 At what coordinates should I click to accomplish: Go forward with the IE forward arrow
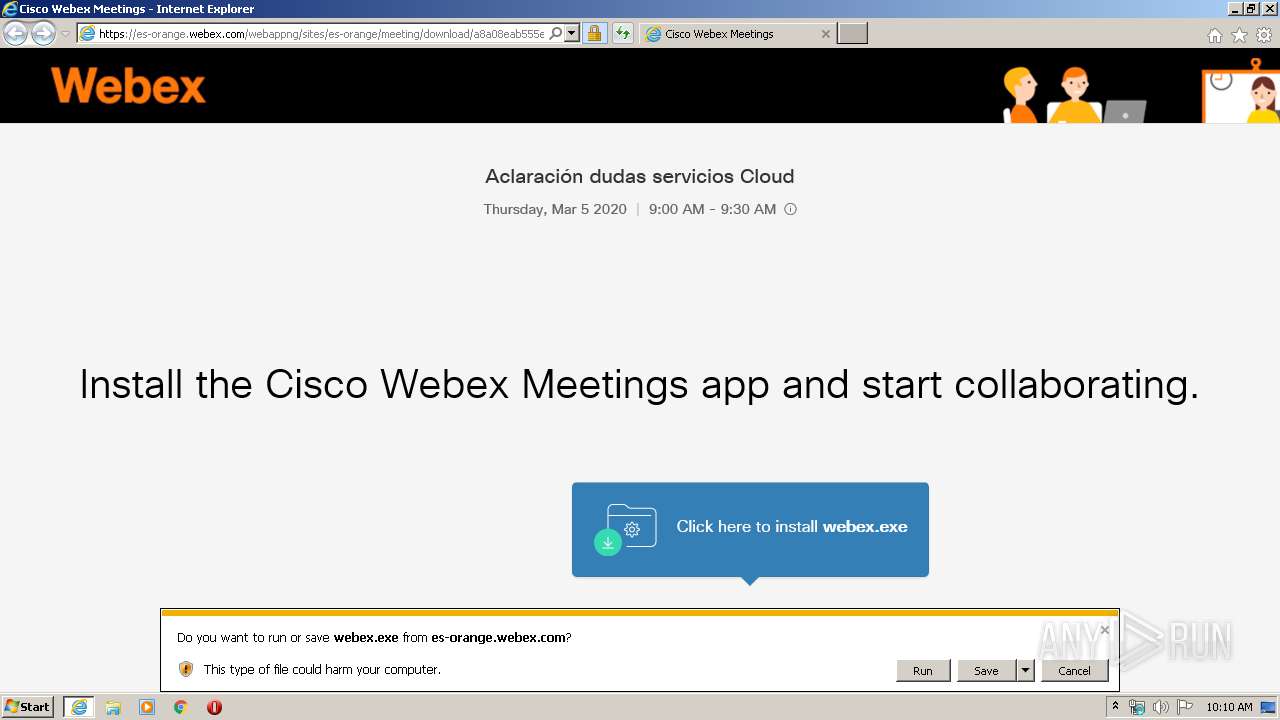click(x=43, y=34)
